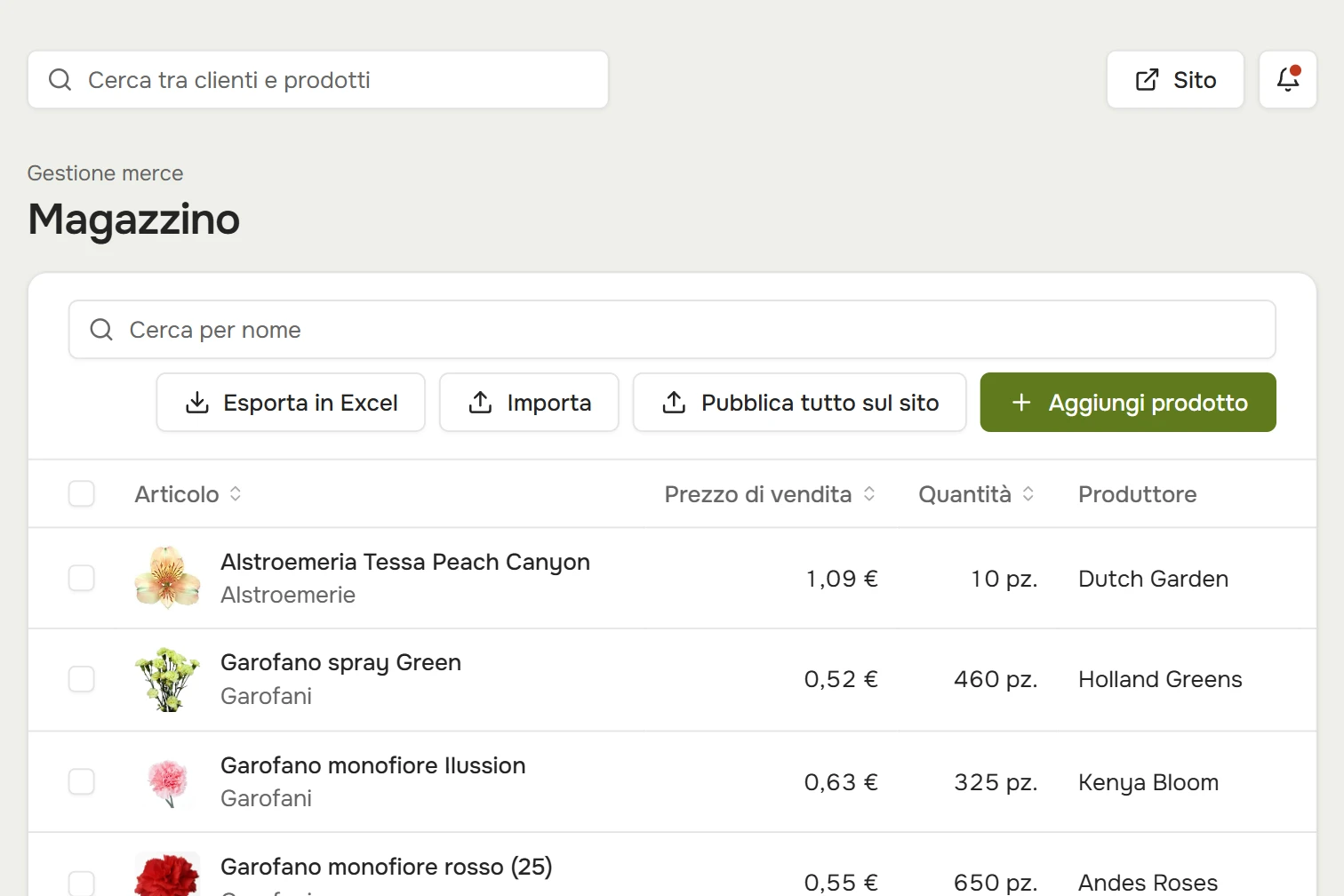
Task: Sort by Quantità column arrows
Action: (x=1028, y=493)
